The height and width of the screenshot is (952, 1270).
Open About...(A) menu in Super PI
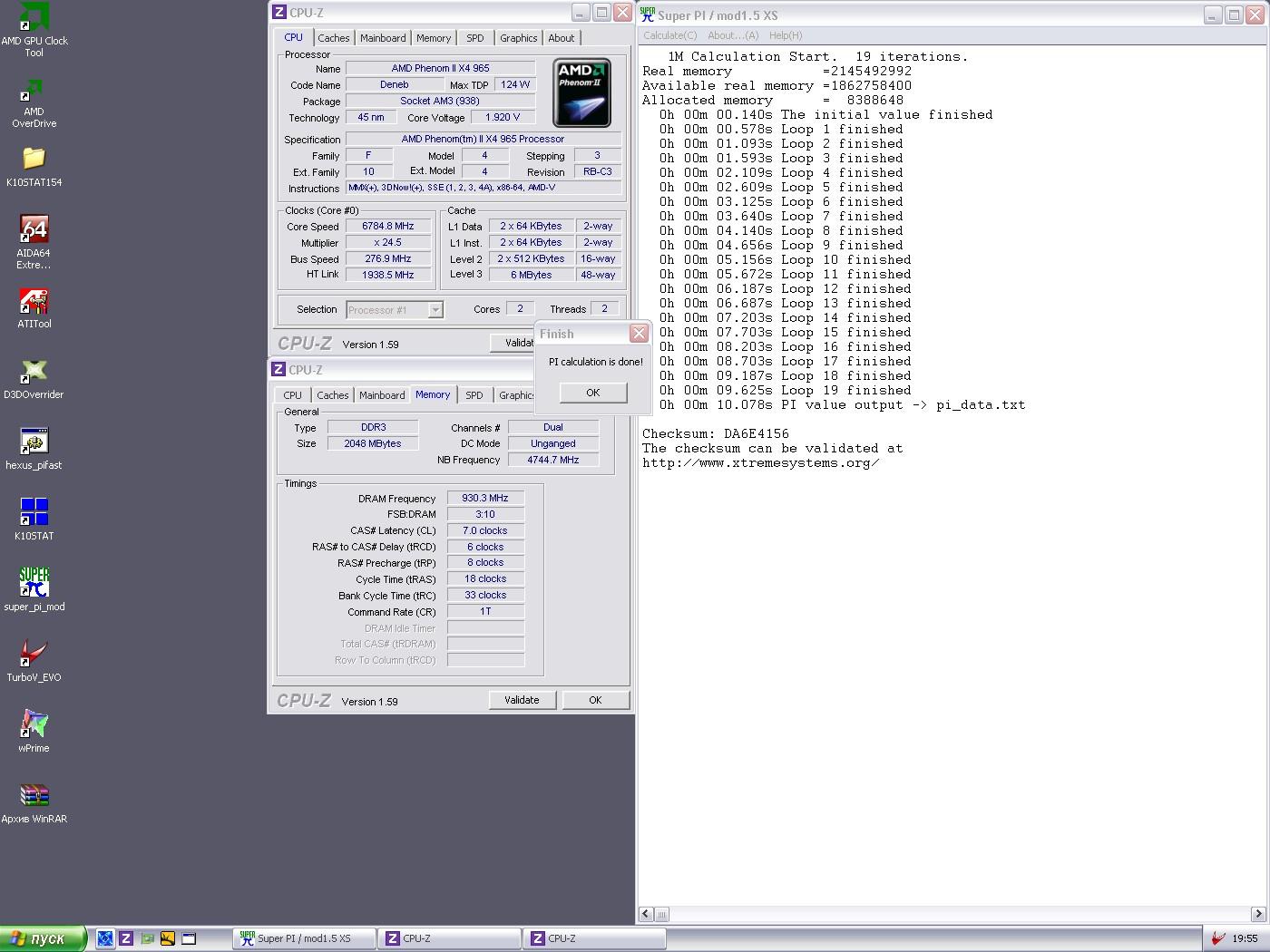733,35
